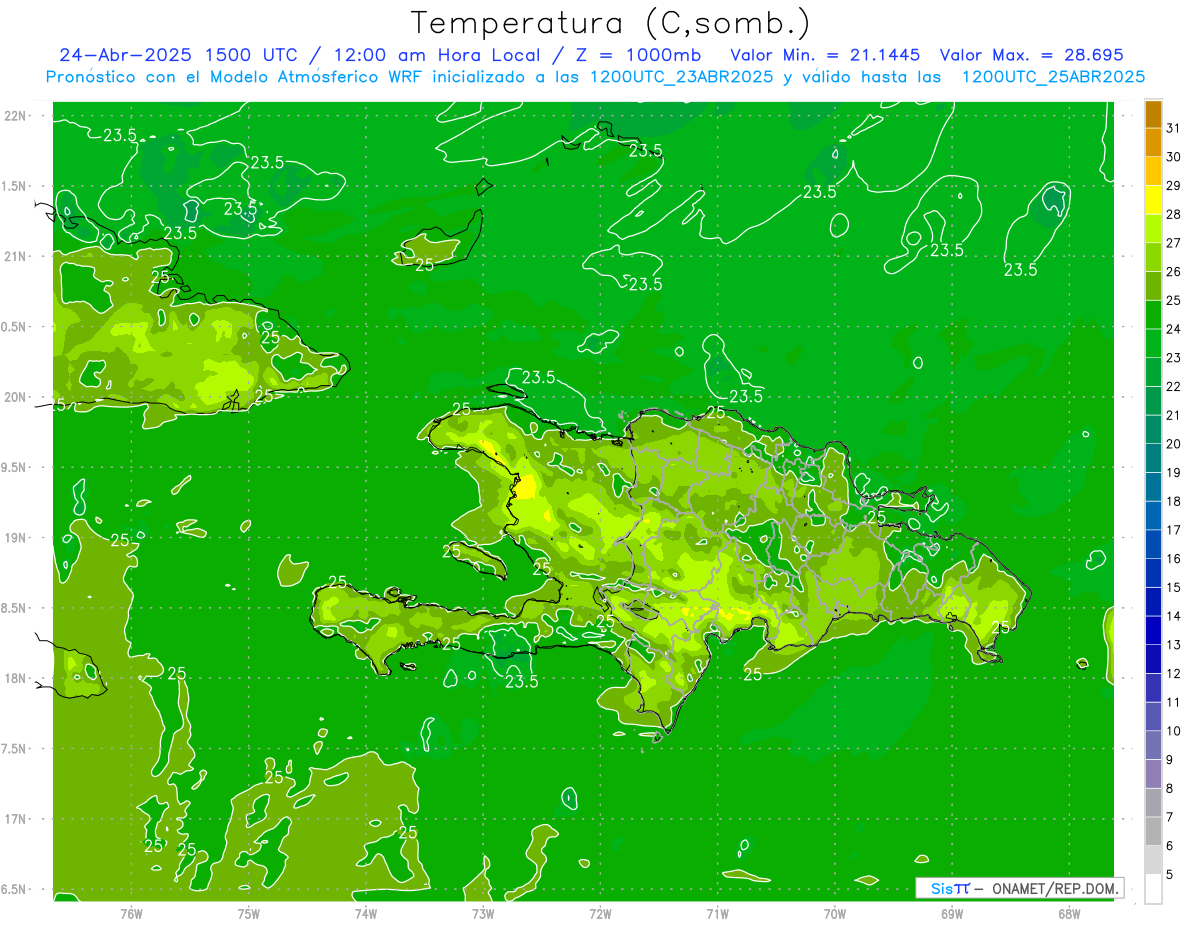
Task: Click the '1200UTC_25ABR2025' valid-until time text
Action: (x=1053, y=76)
